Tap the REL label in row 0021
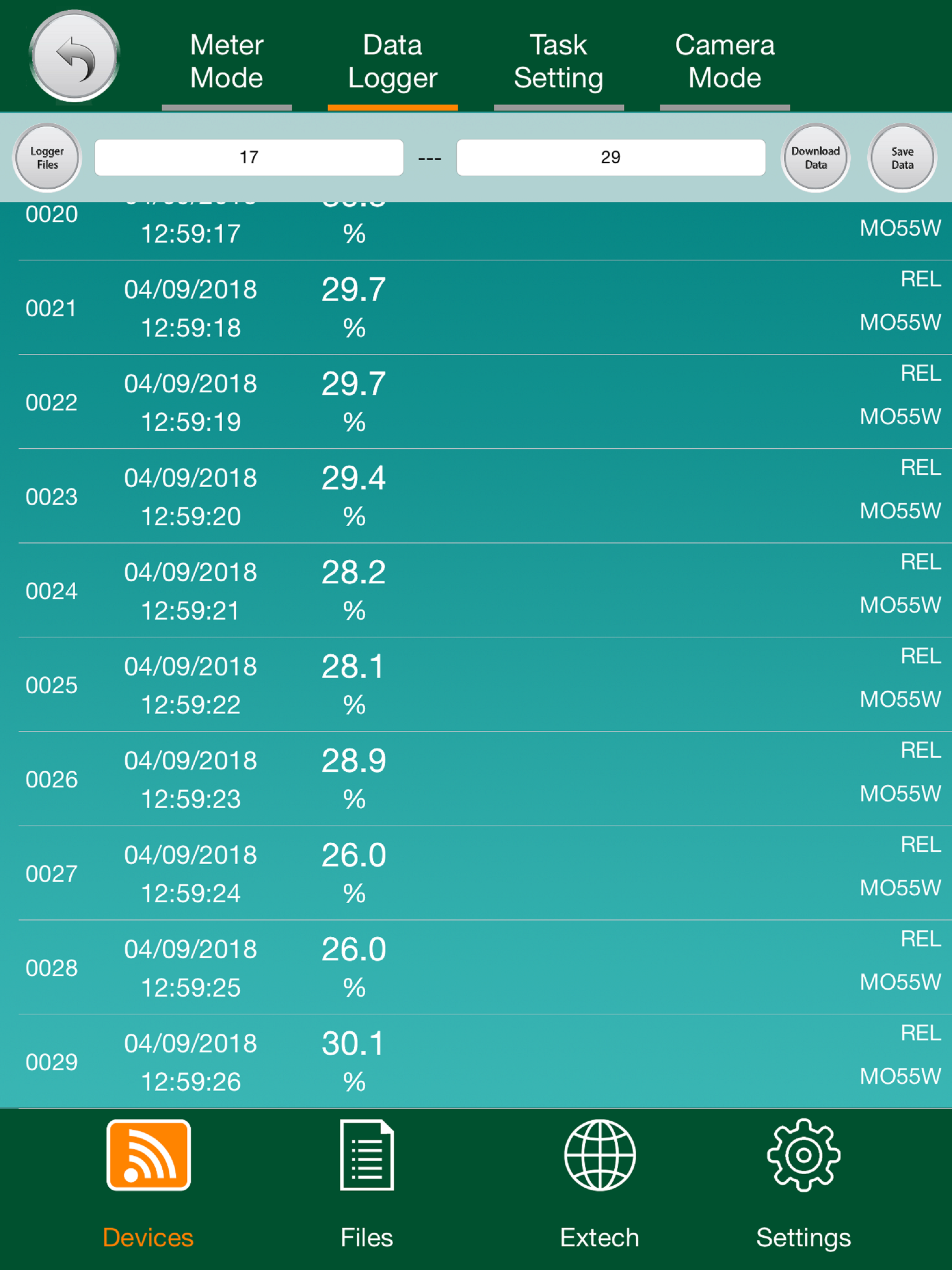This screenshot has height=1270, width=952. coord(920,279)
